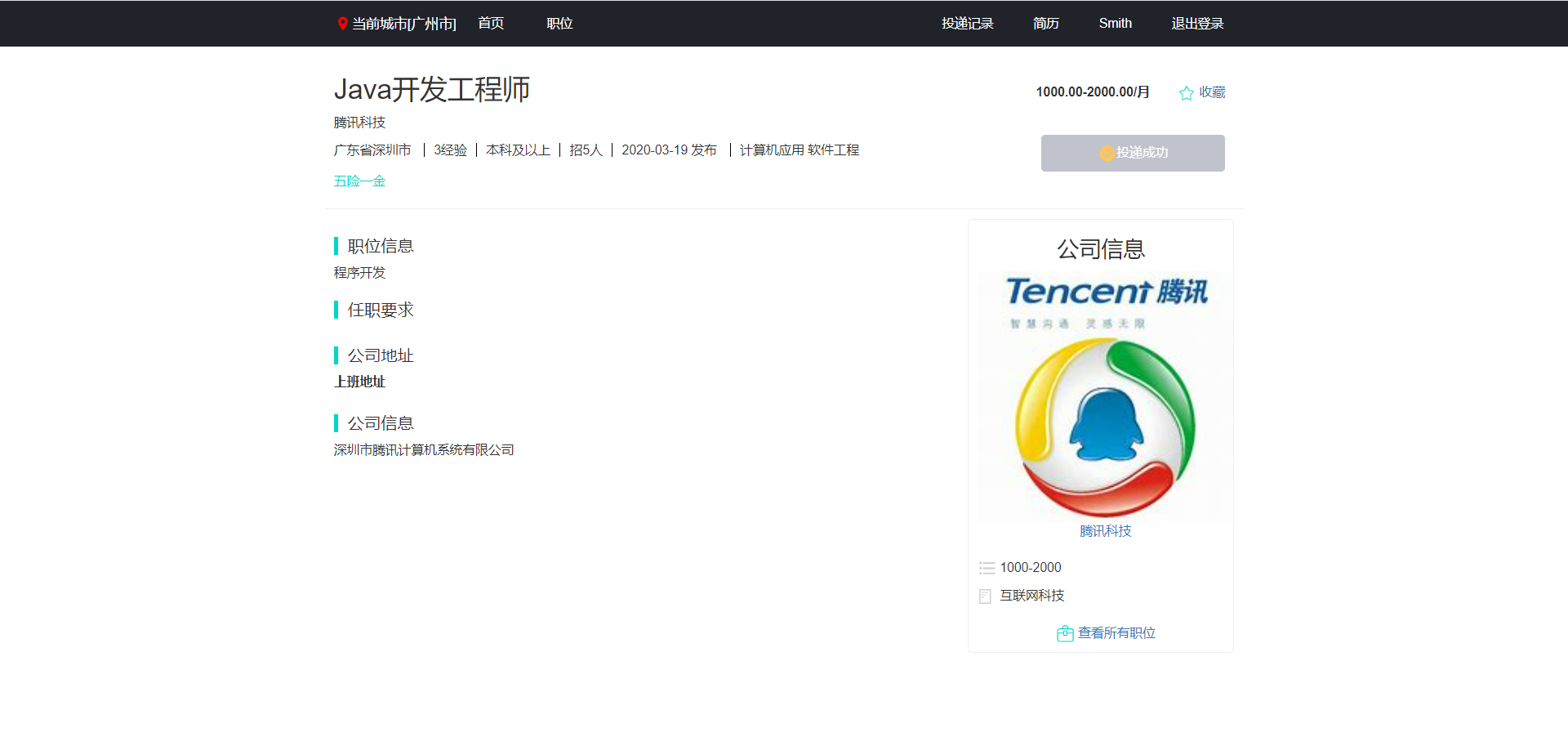Click the Tencent company logo image
The height and width of the screenshot is (737, 1568).
[1106, 397]
